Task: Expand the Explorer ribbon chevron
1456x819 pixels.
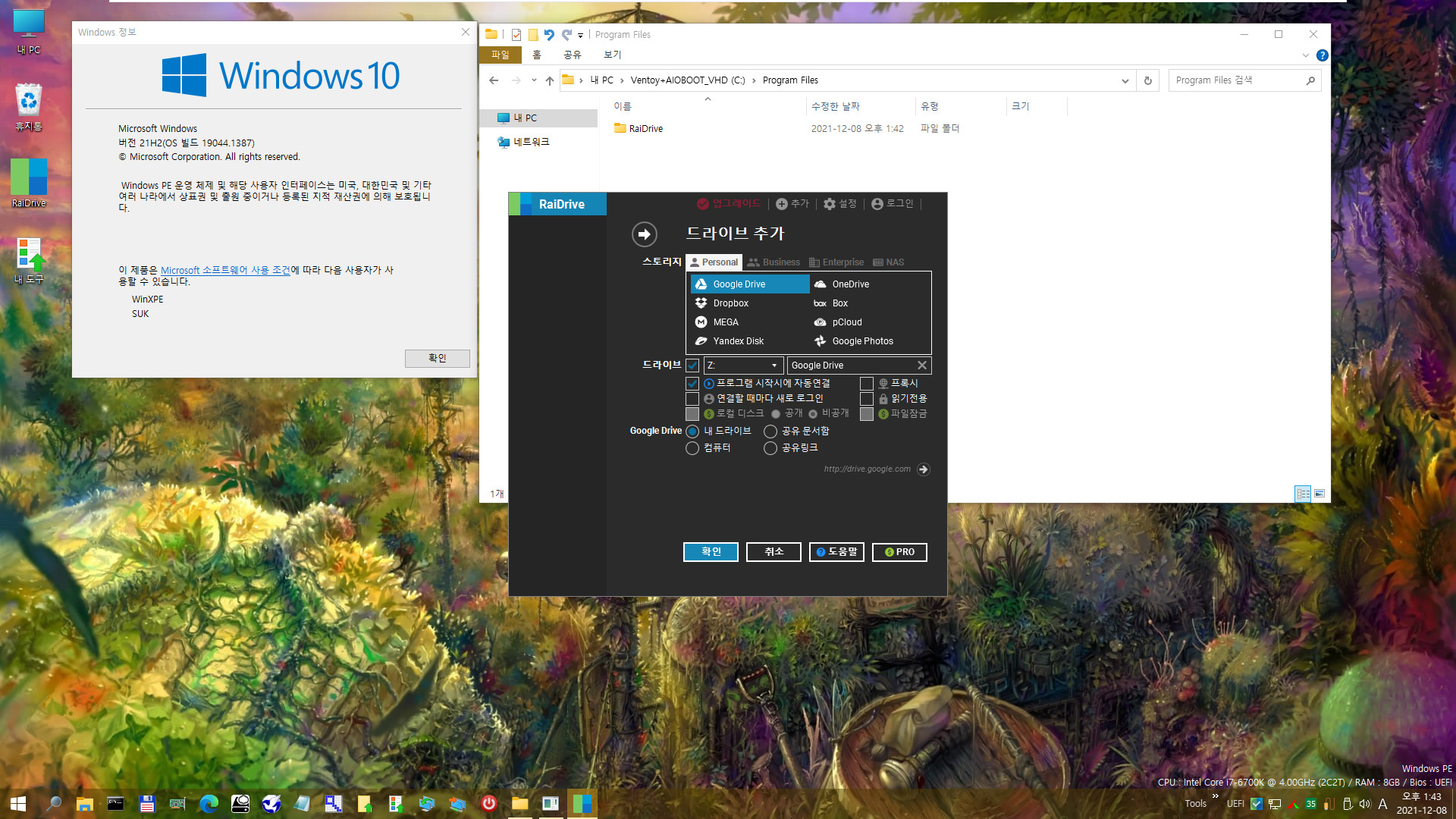Action: pos(1305,55)
